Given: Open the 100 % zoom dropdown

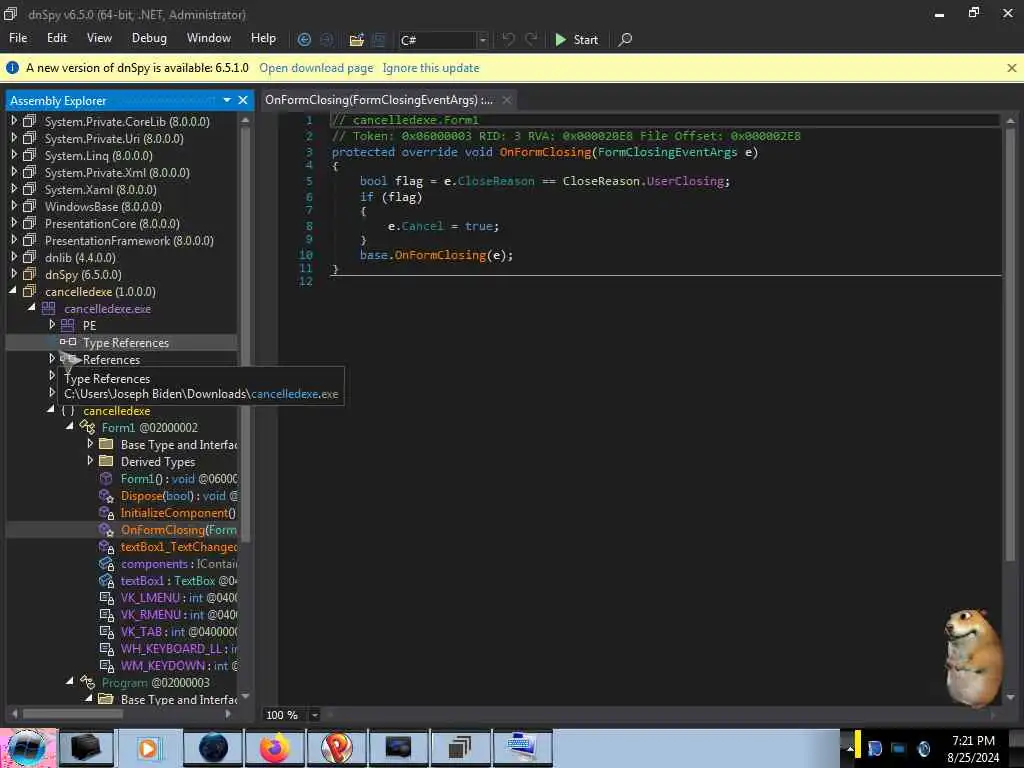Looking at the screenshot, I should point(314,715).
